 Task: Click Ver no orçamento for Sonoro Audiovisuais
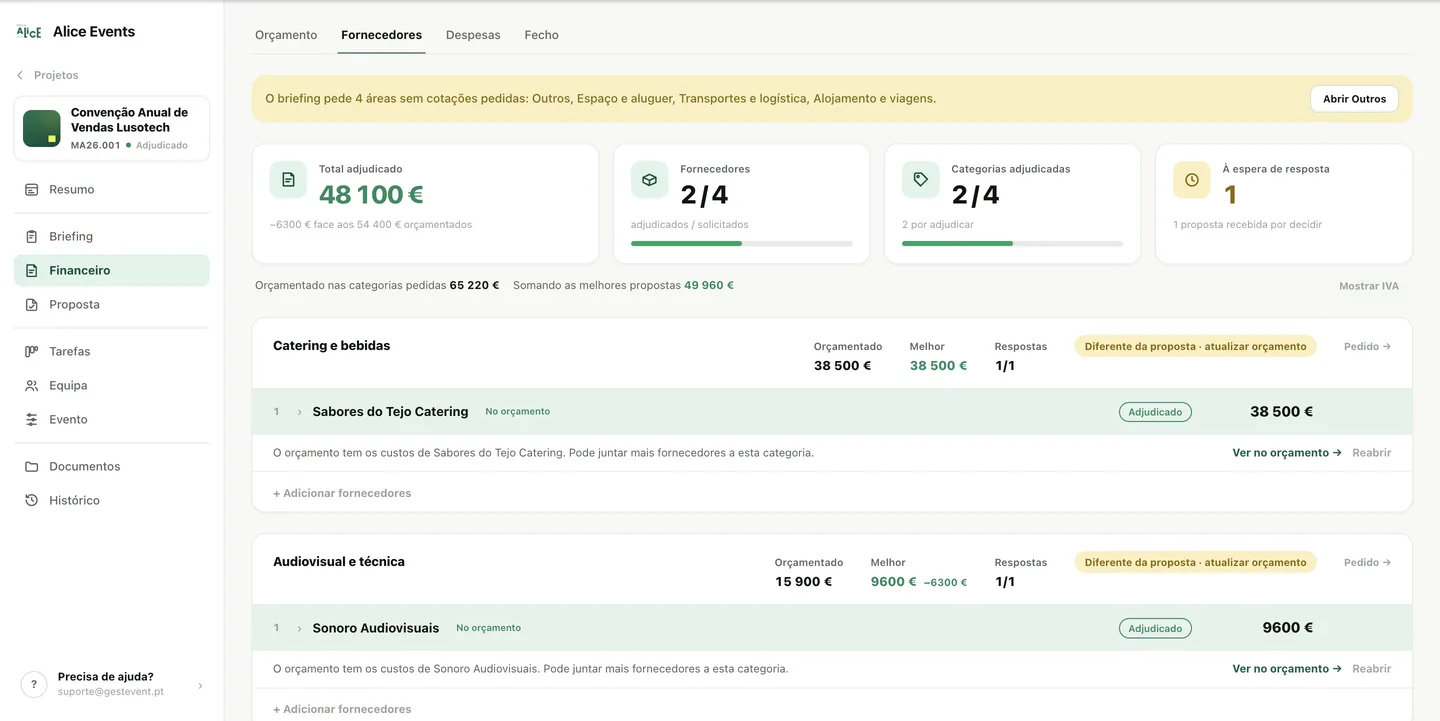[x=1286, y=669]
